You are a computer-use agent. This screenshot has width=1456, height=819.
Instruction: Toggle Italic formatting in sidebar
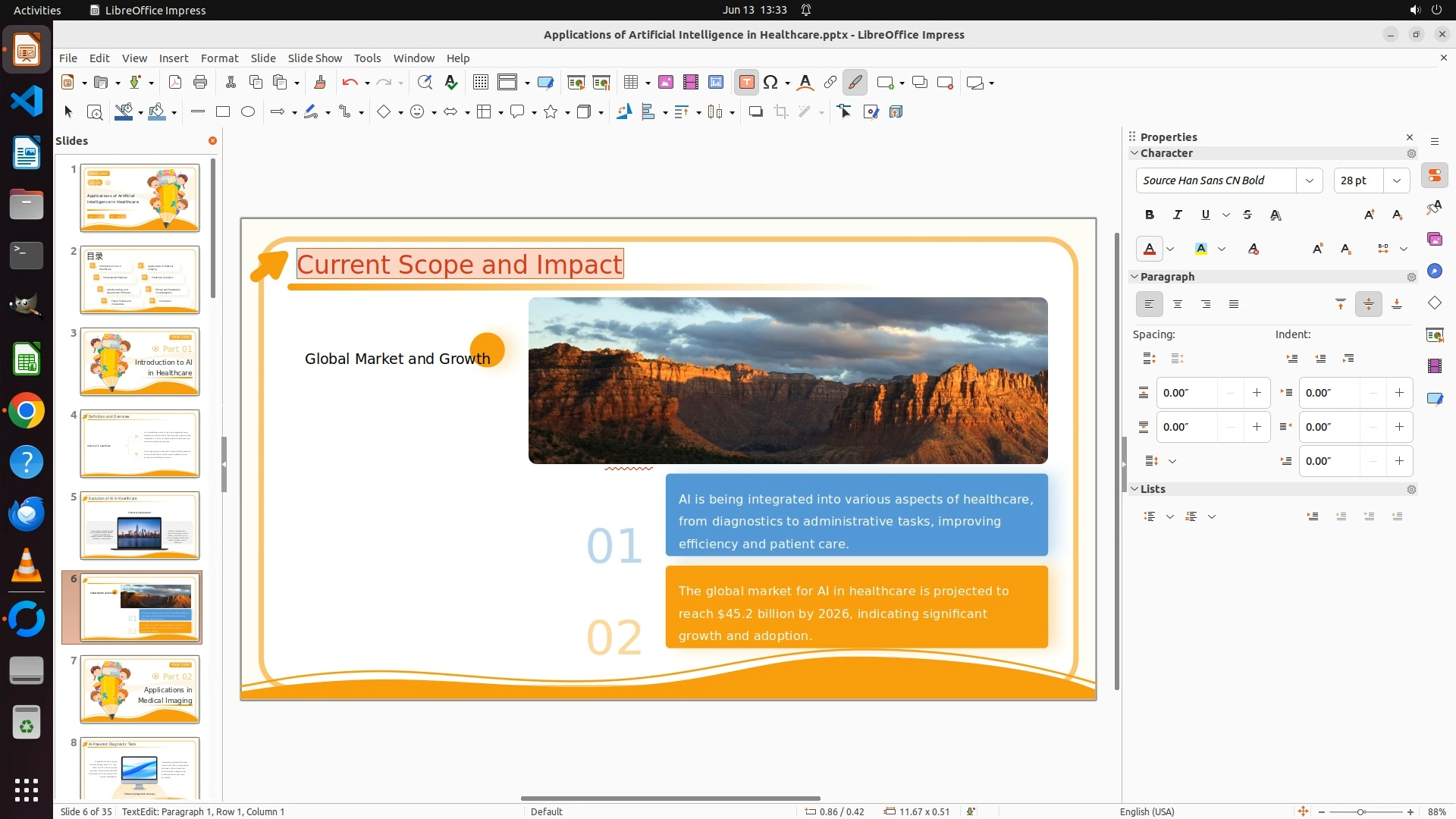1178,215
